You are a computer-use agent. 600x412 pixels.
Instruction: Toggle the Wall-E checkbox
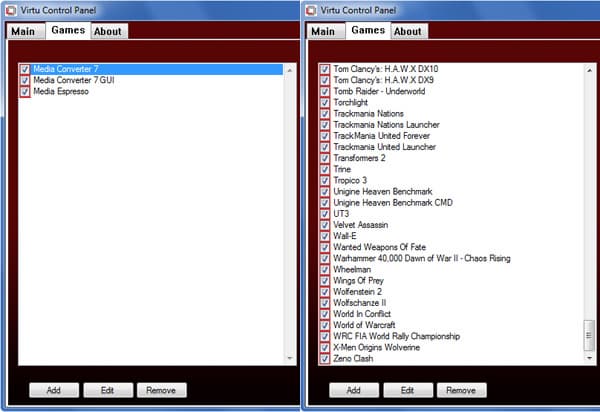[324, 236]
